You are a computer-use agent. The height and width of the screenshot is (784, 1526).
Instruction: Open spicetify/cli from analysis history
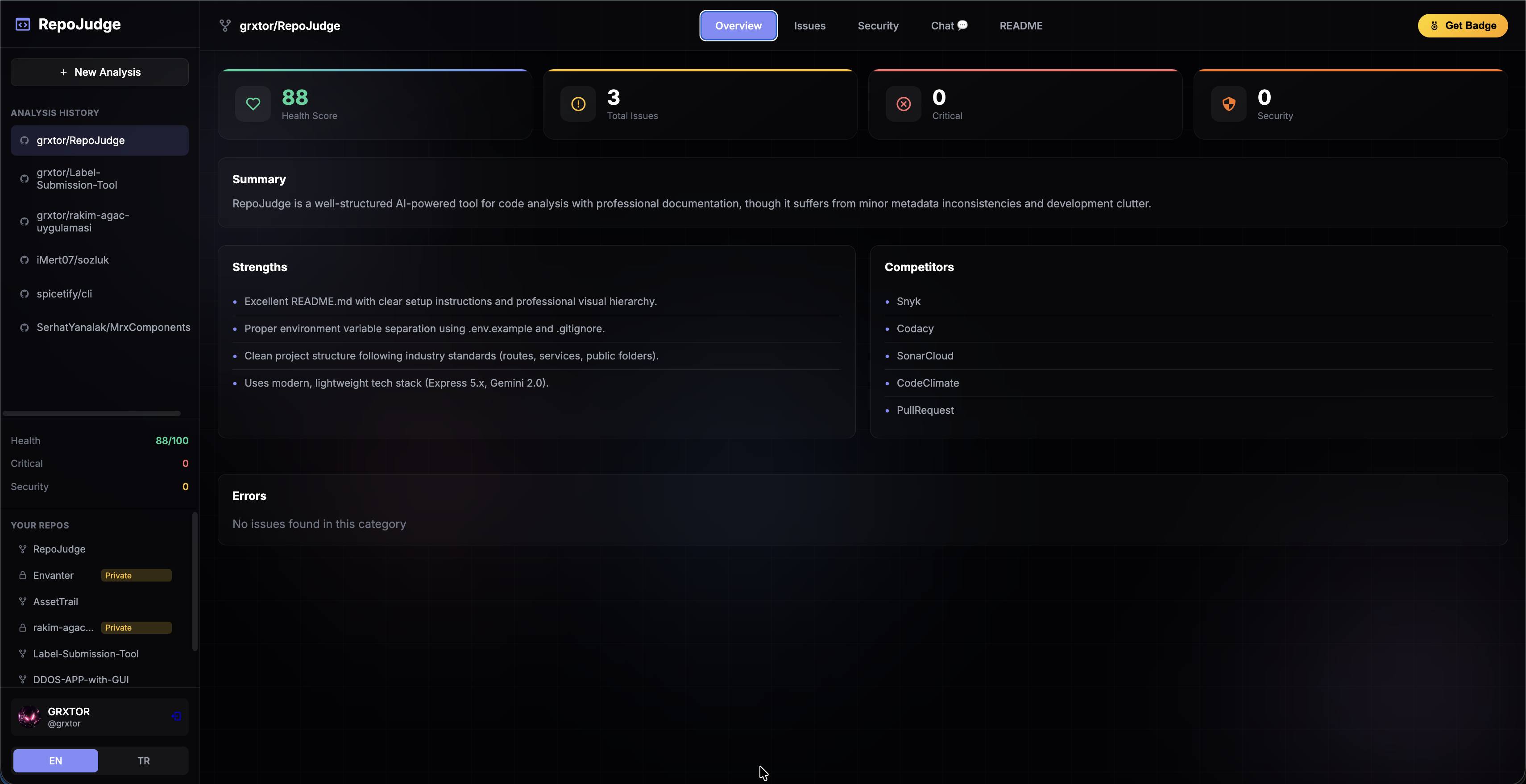click(x=63, y=293)
